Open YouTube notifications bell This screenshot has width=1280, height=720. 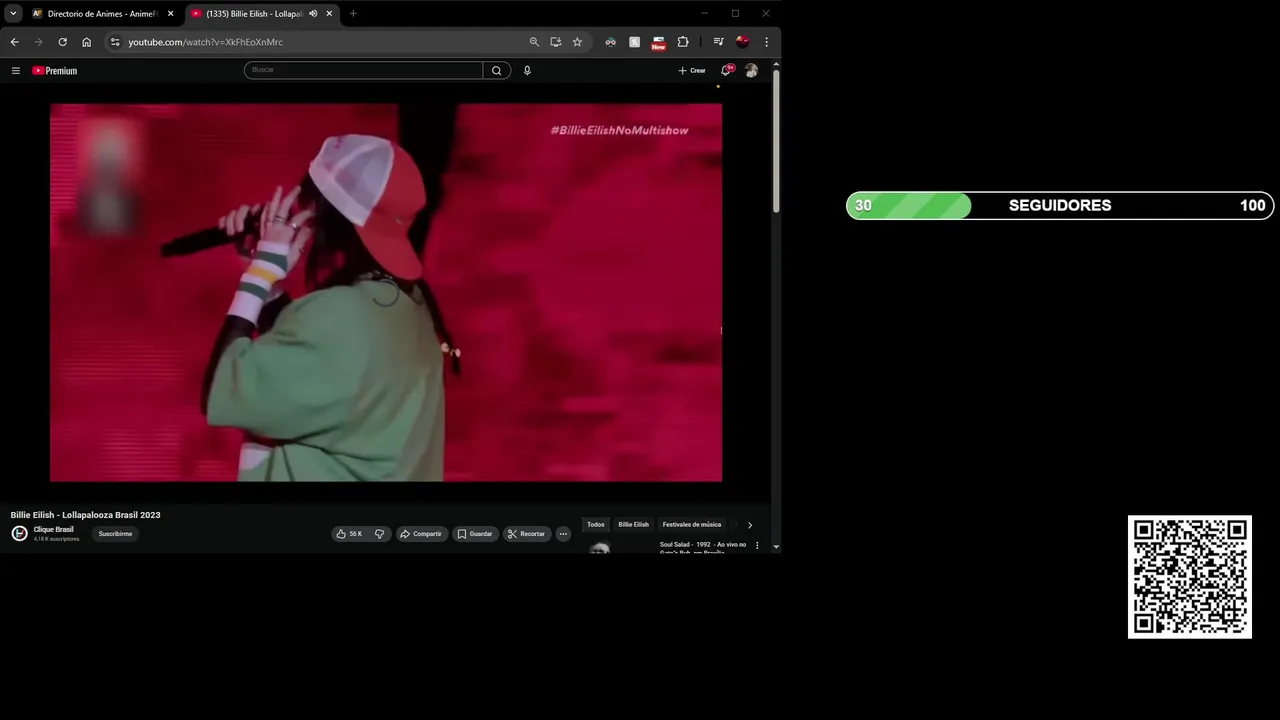pos(726,70)
